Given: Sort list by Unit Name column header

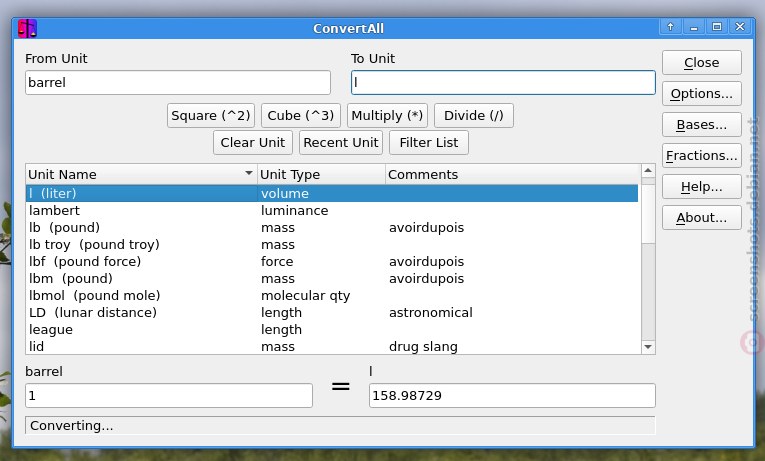Looking at the screenshot, I should (141, 175).
